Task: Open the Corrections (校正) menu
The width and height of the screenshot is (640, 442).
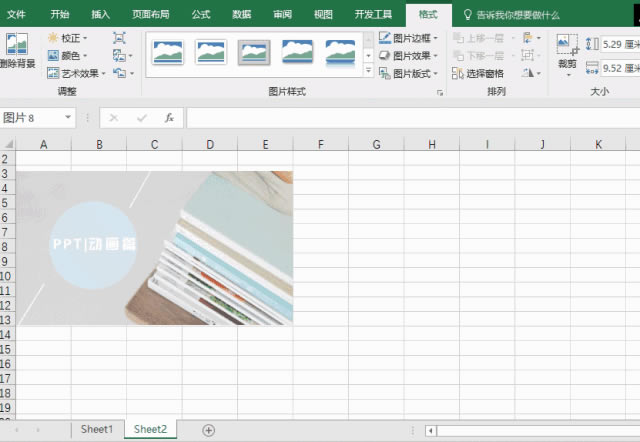Action: [68, 38]
